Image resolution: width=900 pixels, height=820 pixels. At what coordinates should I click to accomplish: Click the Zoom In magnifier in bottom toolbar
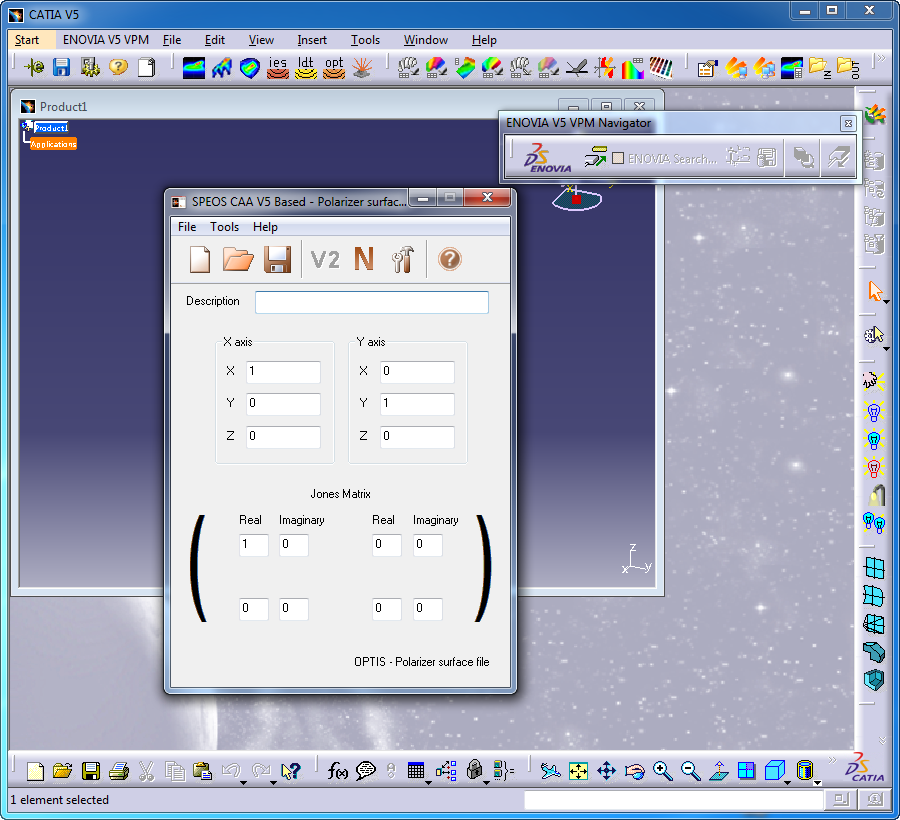[662, 771]
